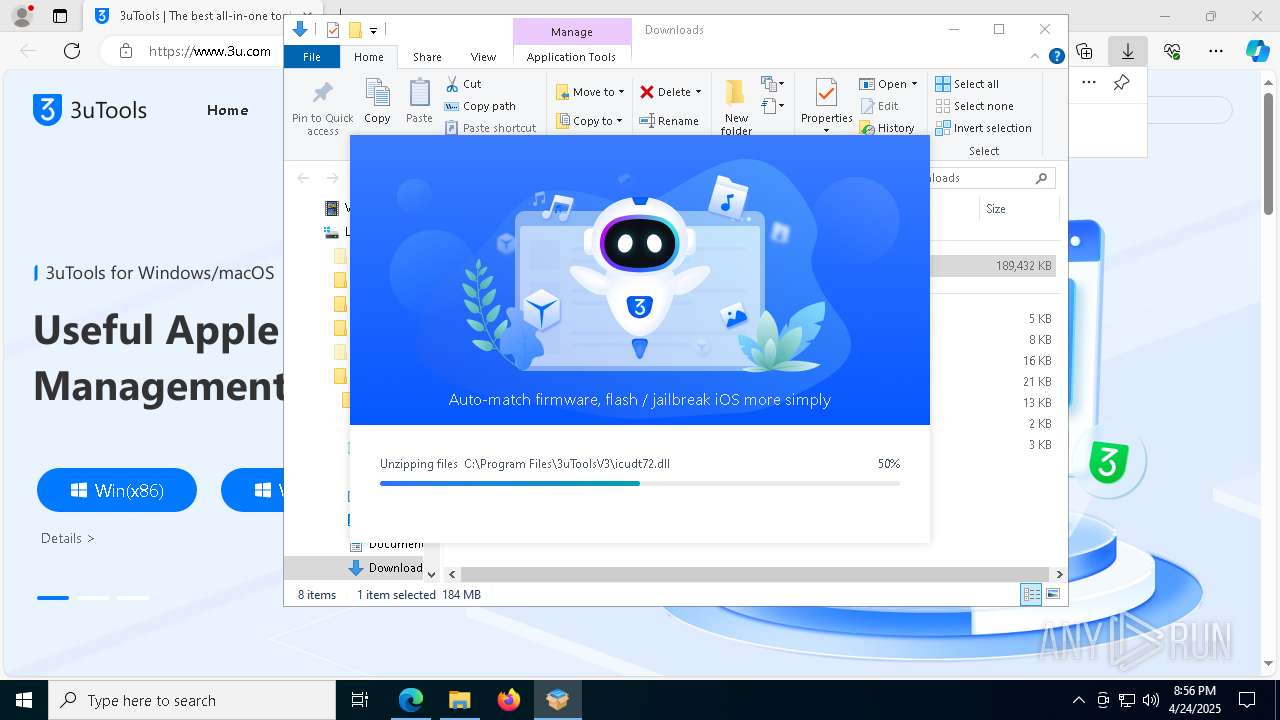Click the taskbar search box

192,700
